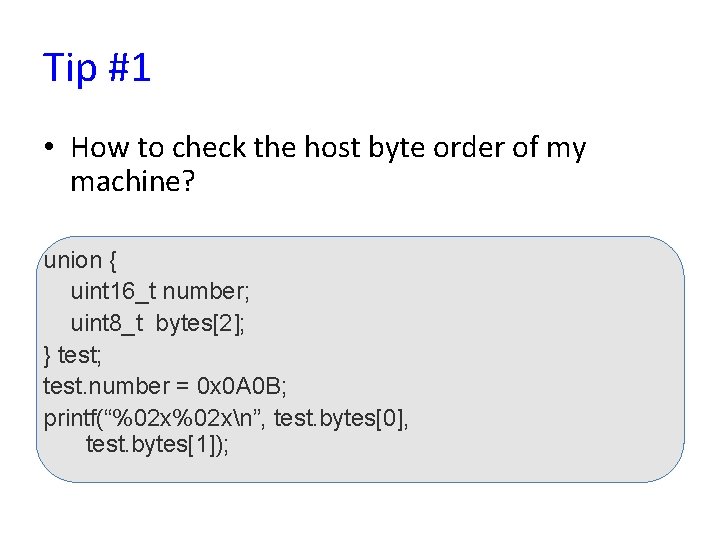
Task: Click "uint16_t" type in the code
Action: click(x=113, y=292)
